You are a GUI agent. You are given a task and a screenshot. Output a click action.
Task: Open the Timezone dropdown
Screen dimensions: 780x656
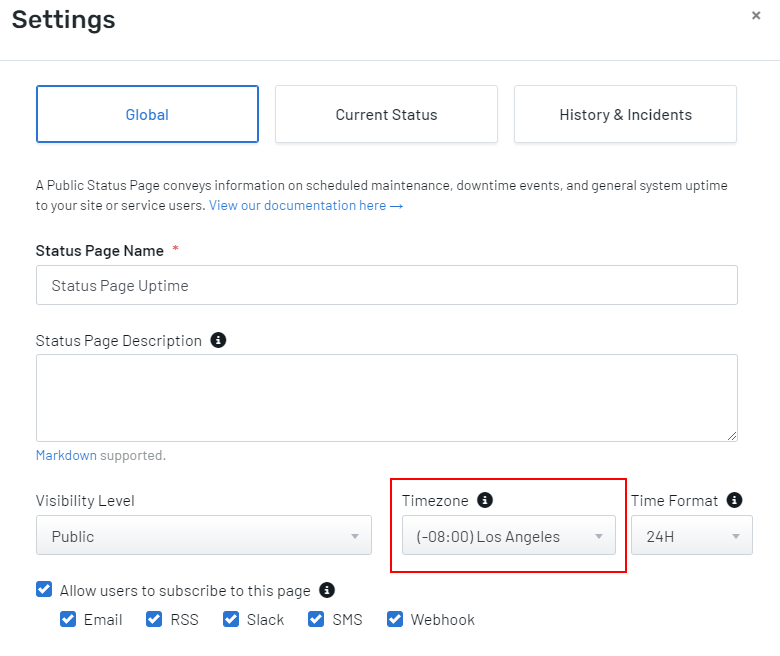click(x=508, y=536)
